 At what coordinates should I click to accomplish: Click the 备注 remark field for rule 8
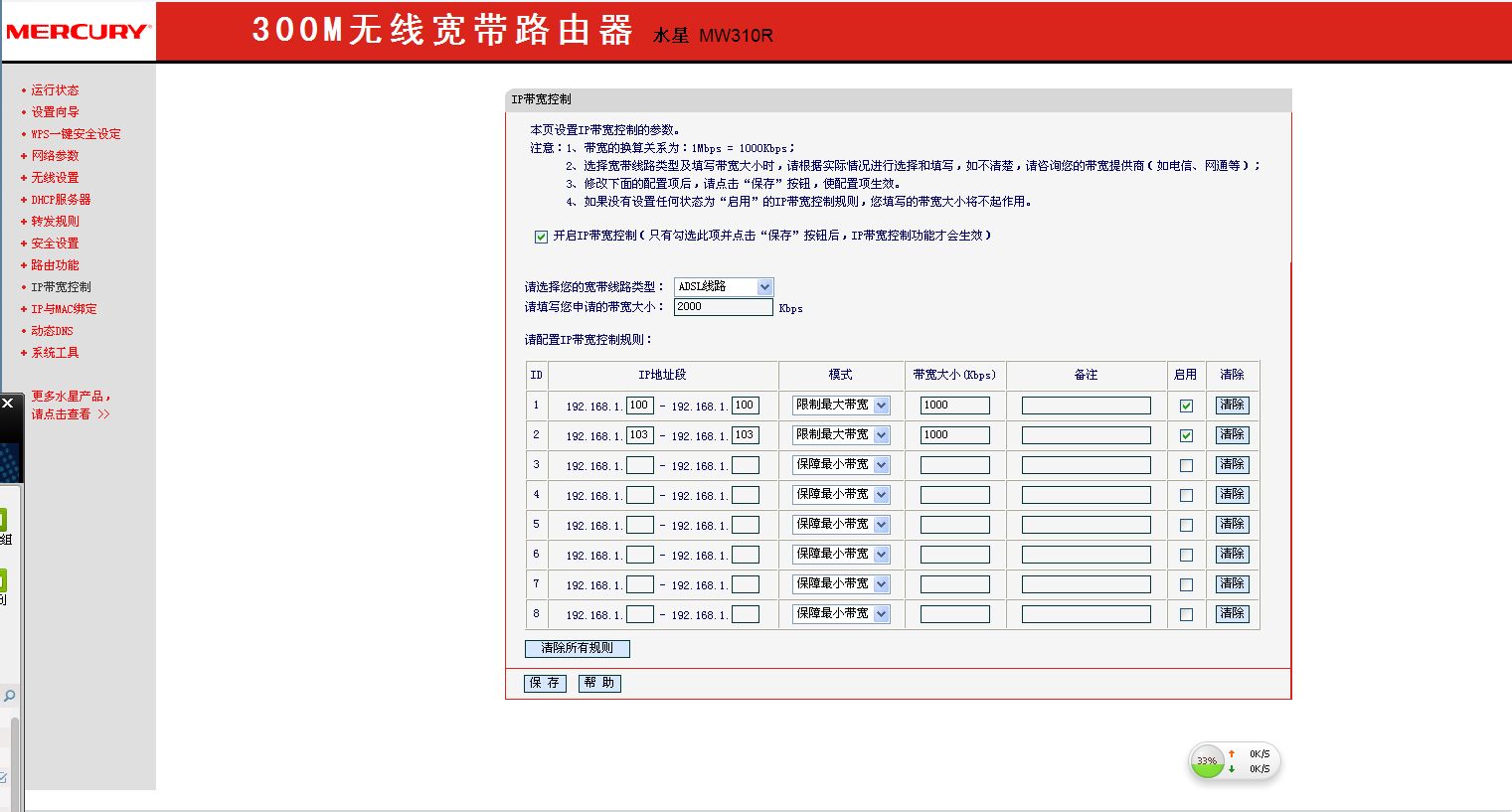1087,614
